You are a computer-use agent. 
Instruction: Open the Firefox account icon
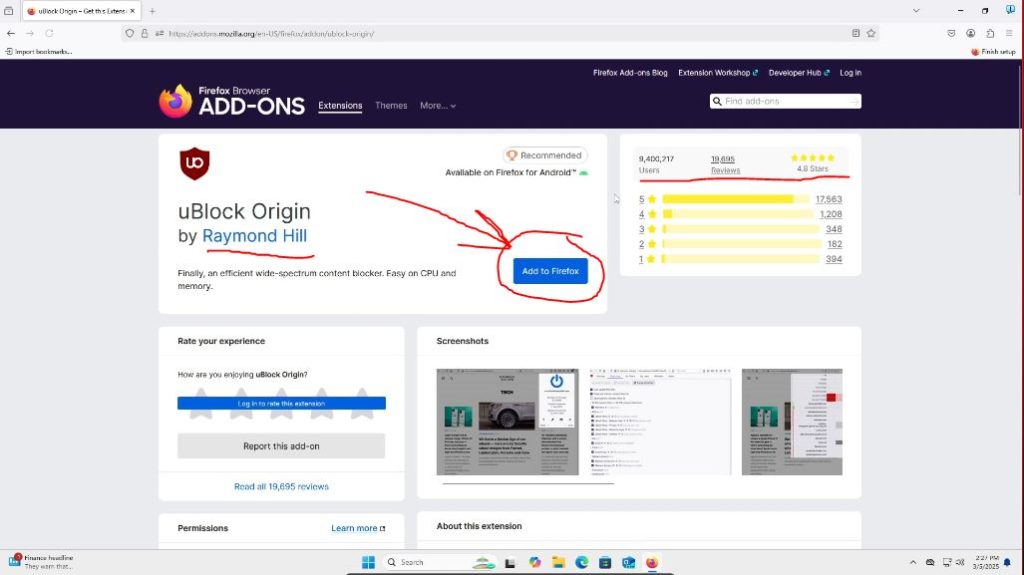pos(970,33)
